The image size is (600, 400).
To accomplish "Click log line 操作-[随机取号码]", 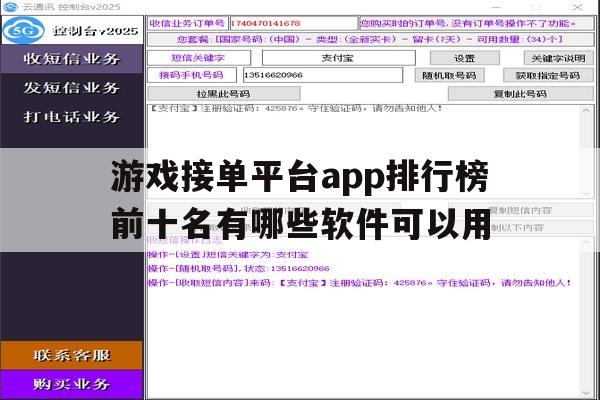I will (239, 269).
